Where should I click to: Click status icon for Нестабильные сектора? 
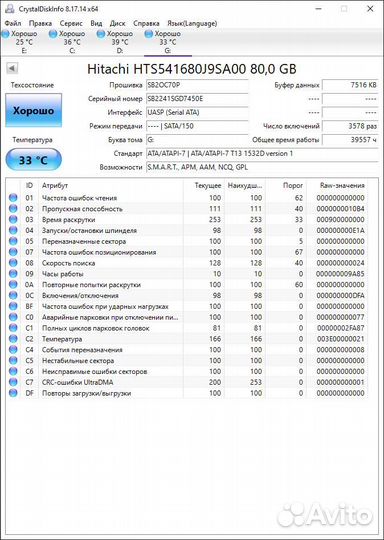pos(13,361)
